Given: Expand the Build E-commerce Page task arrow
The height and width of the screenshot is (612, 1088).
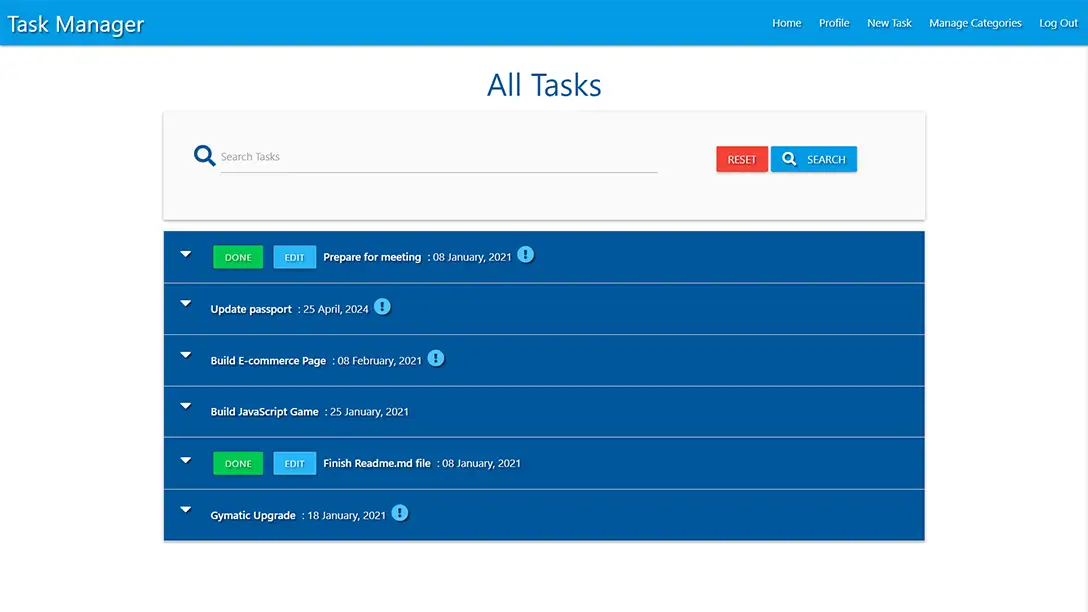Looking at the screenshot, I should [186, 355].
